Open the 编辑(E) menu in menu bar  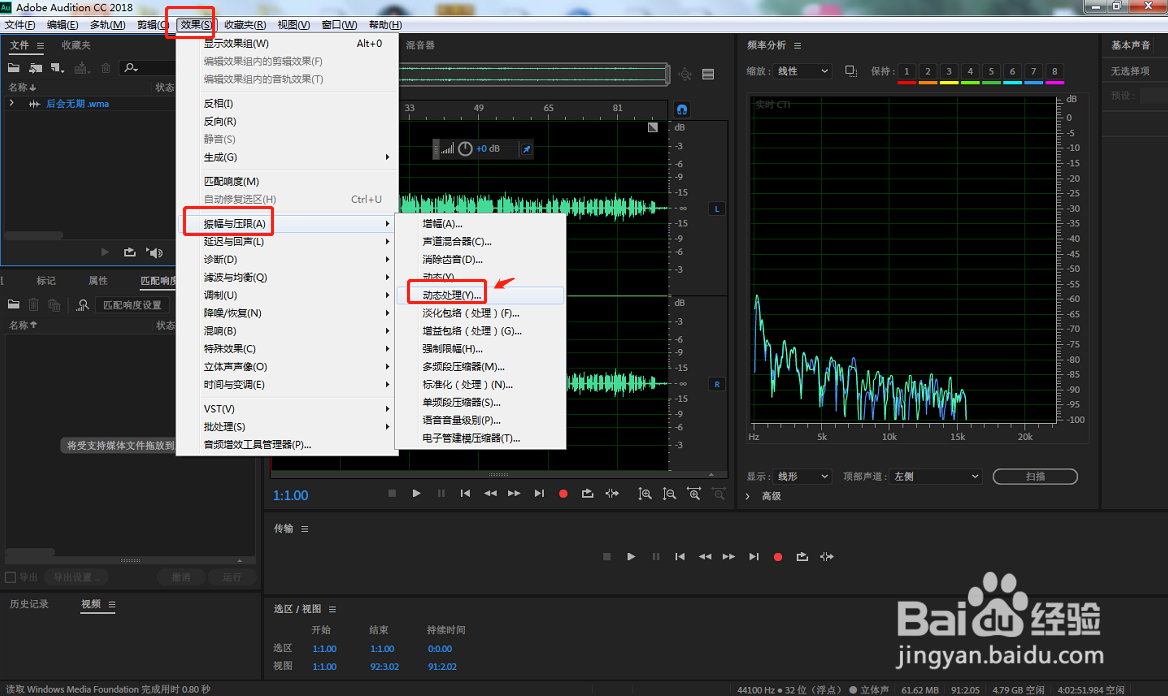[x=63, y=25]
